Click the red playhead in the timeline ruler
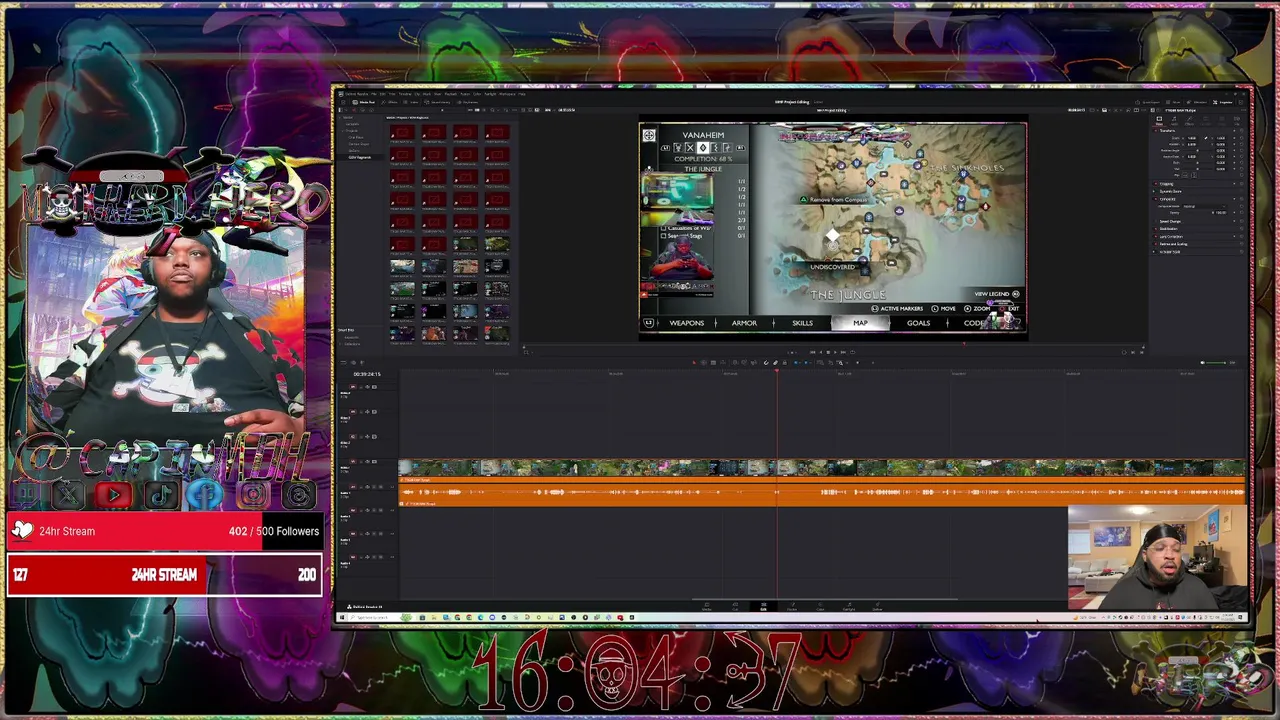This screenshot has height=720, width=1280. click(776, 372)
